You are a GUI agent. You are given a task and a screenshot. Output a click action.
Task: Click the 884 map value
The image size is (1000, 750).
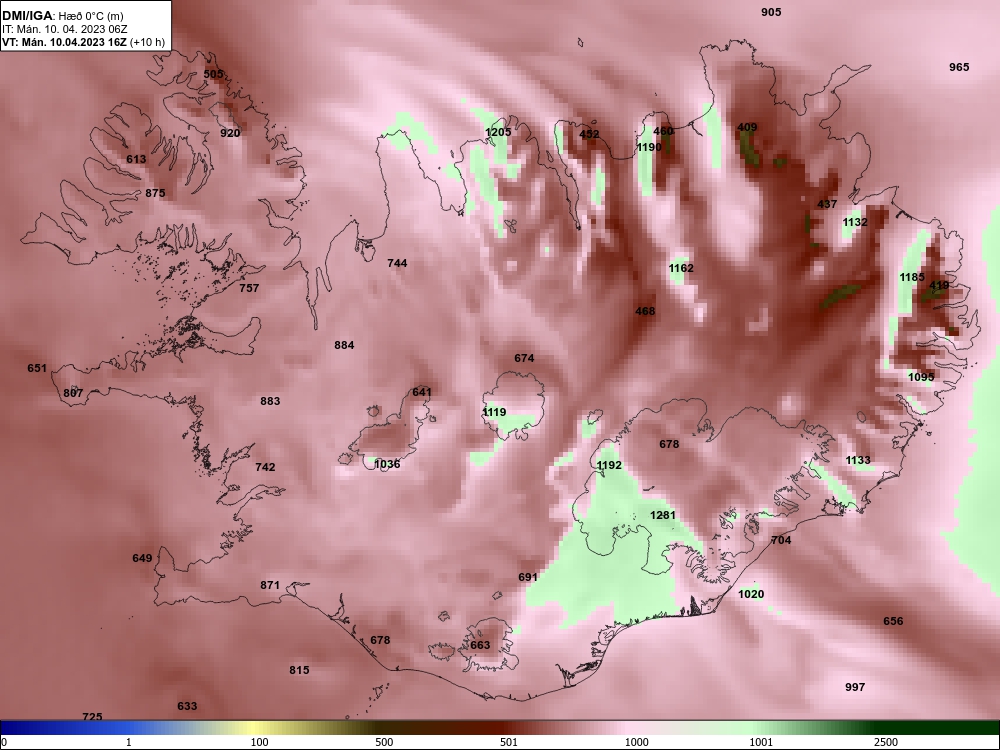coord(344,346)
